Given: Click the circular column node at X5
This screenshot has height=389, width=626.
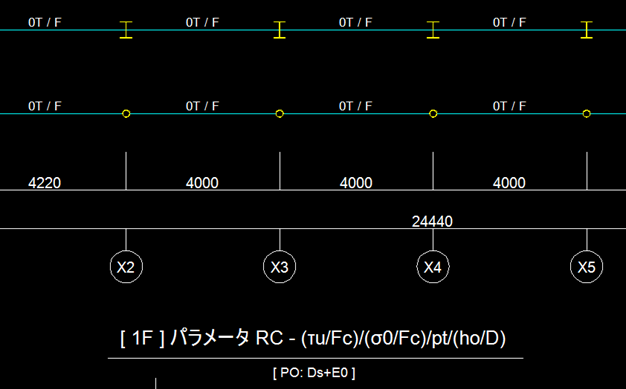Looking at the screenshot, I should [x=586, y=114].
